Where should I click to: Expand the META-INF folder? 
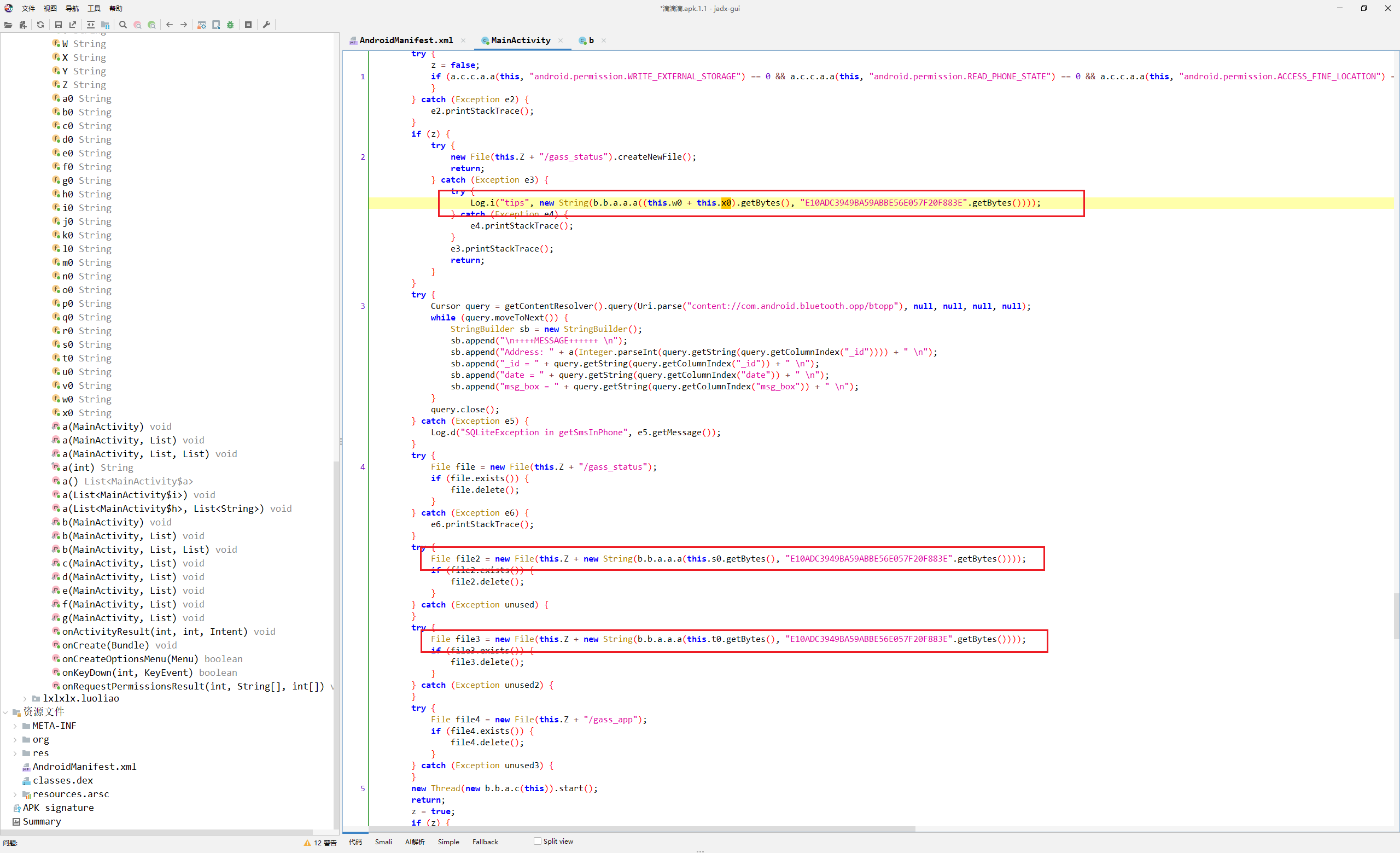point(15,726)
